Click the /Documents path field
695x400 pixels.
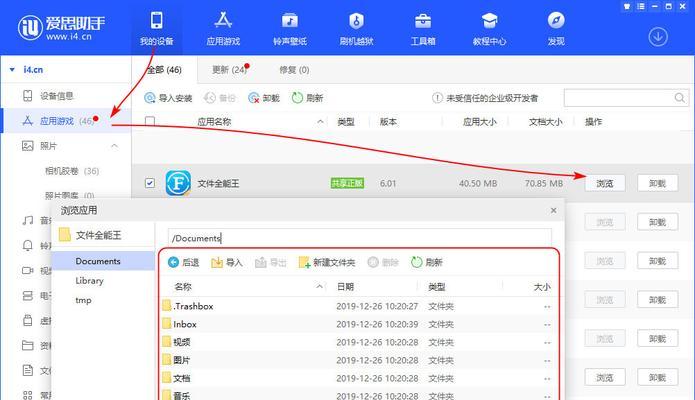(359, 238)
